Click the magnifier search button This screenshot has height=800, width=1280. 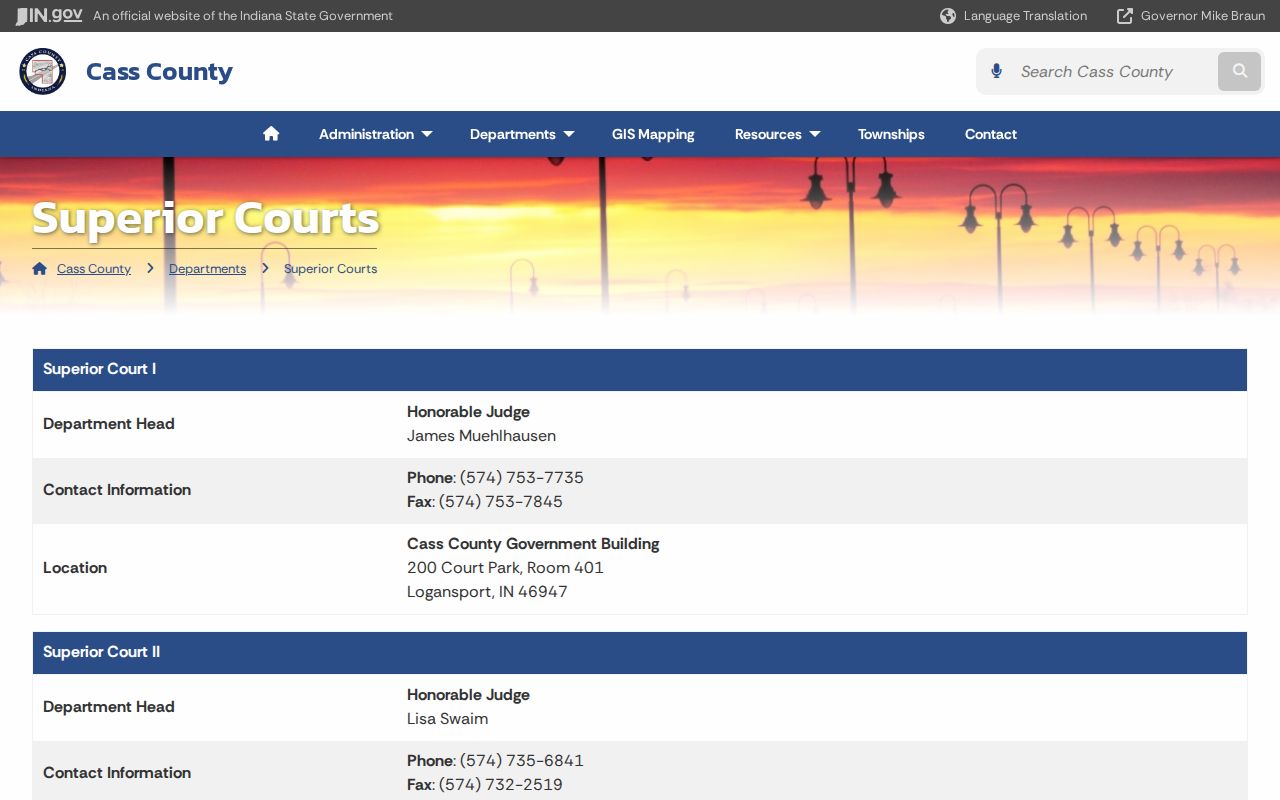(x=1240, y=71)
